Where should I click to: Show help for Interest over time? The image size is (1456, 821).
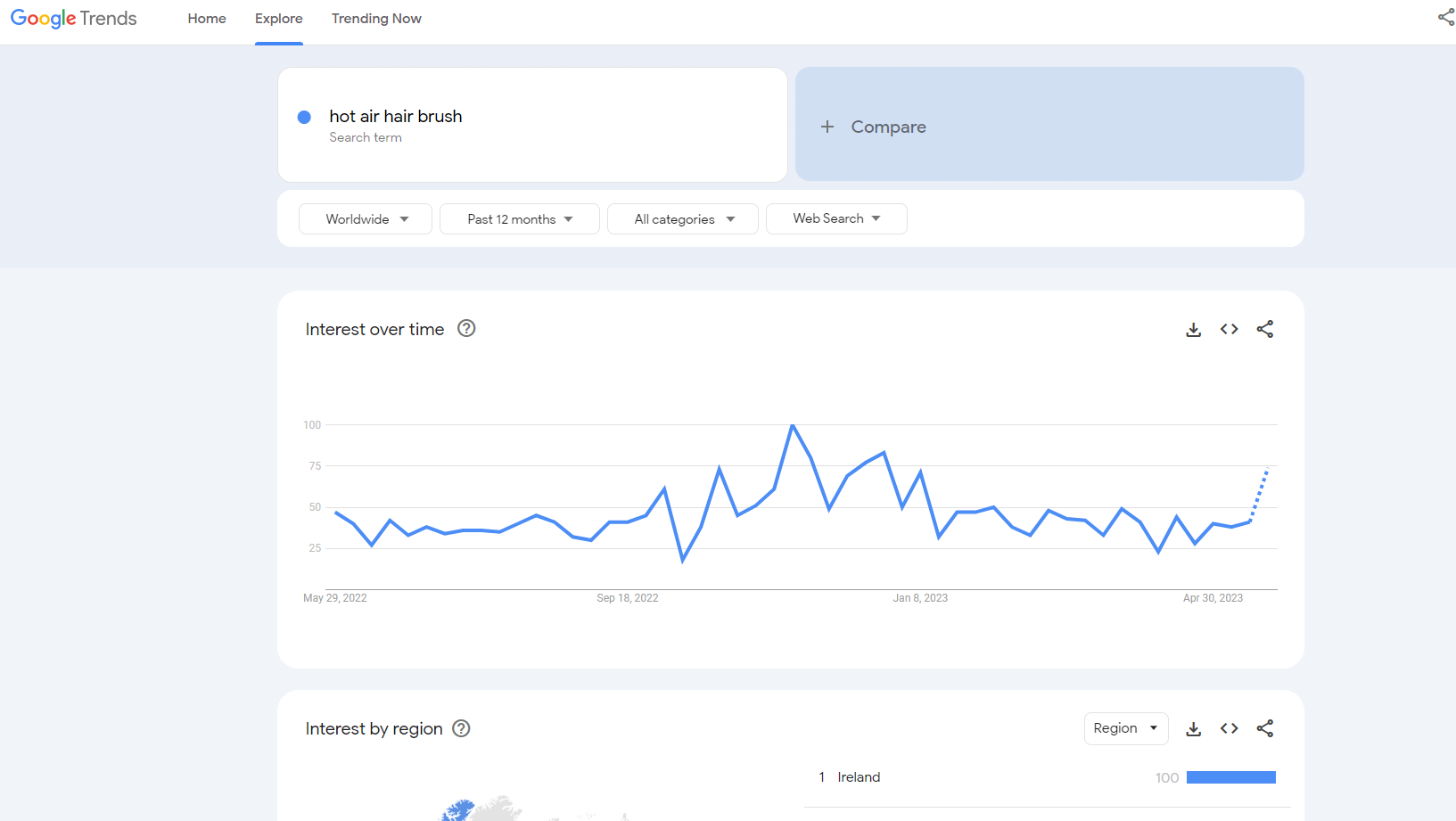(466, 328)
